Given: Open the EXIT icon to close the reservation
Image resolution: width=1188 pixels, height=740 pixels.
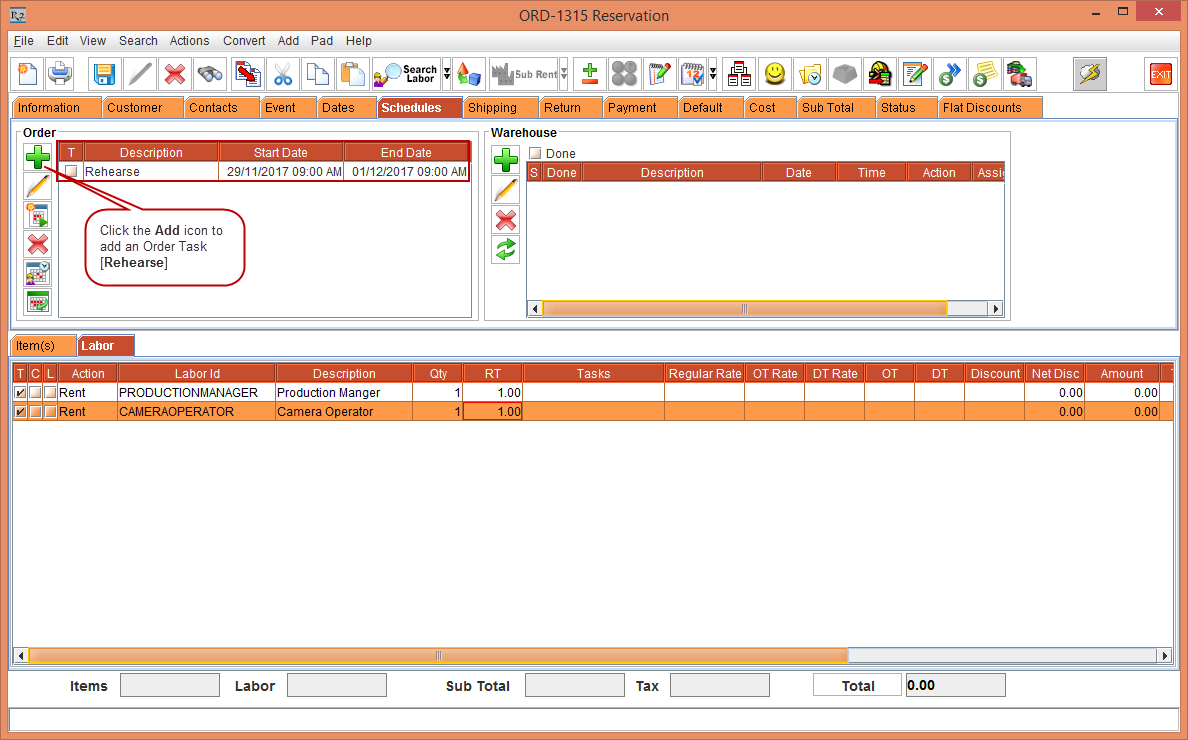Looking at the screenshot, I should [1161, 73].
